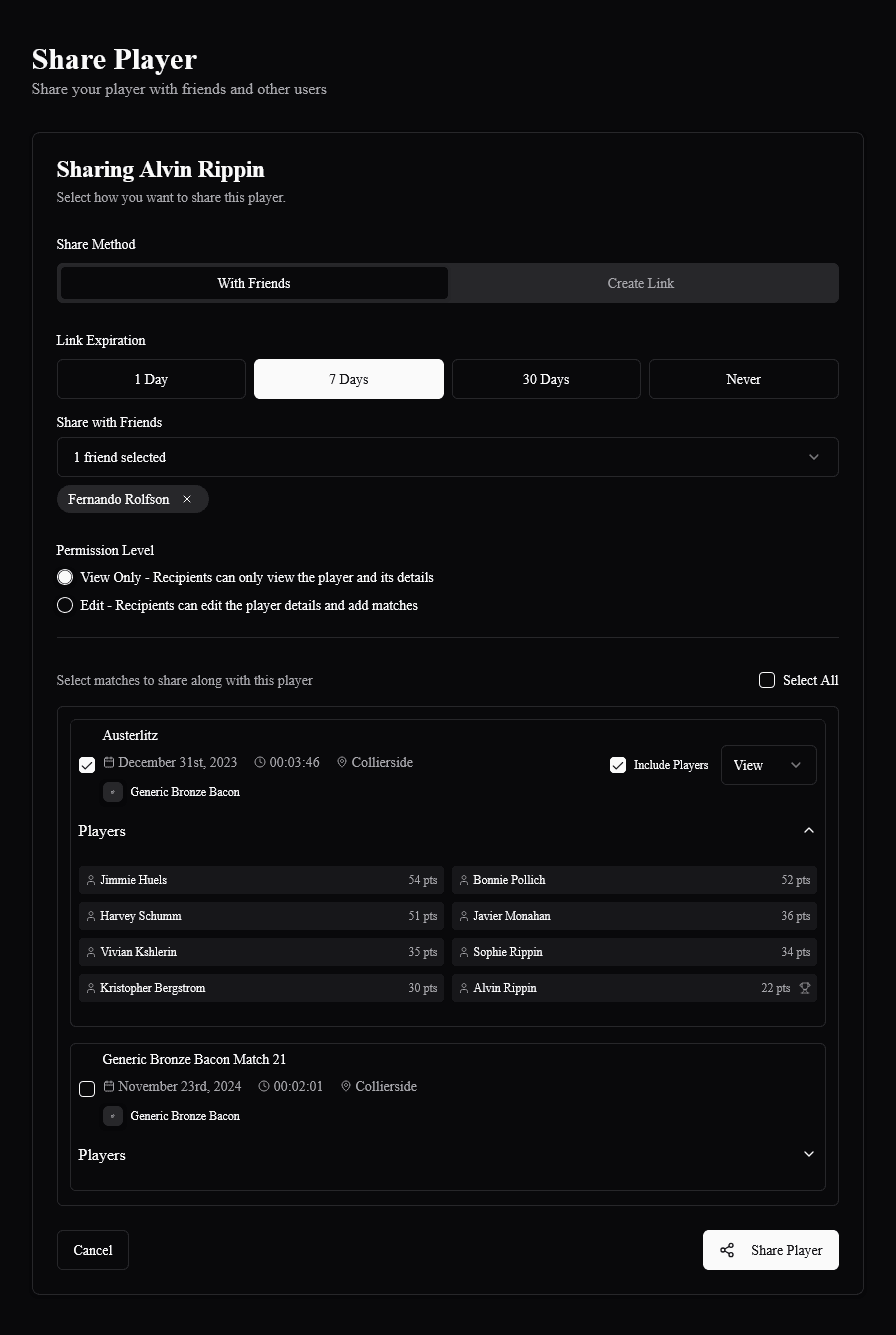896x1335 pixels.
Task: Remove Fernando Rolfson from selected friends
Action: coord(187,499)
